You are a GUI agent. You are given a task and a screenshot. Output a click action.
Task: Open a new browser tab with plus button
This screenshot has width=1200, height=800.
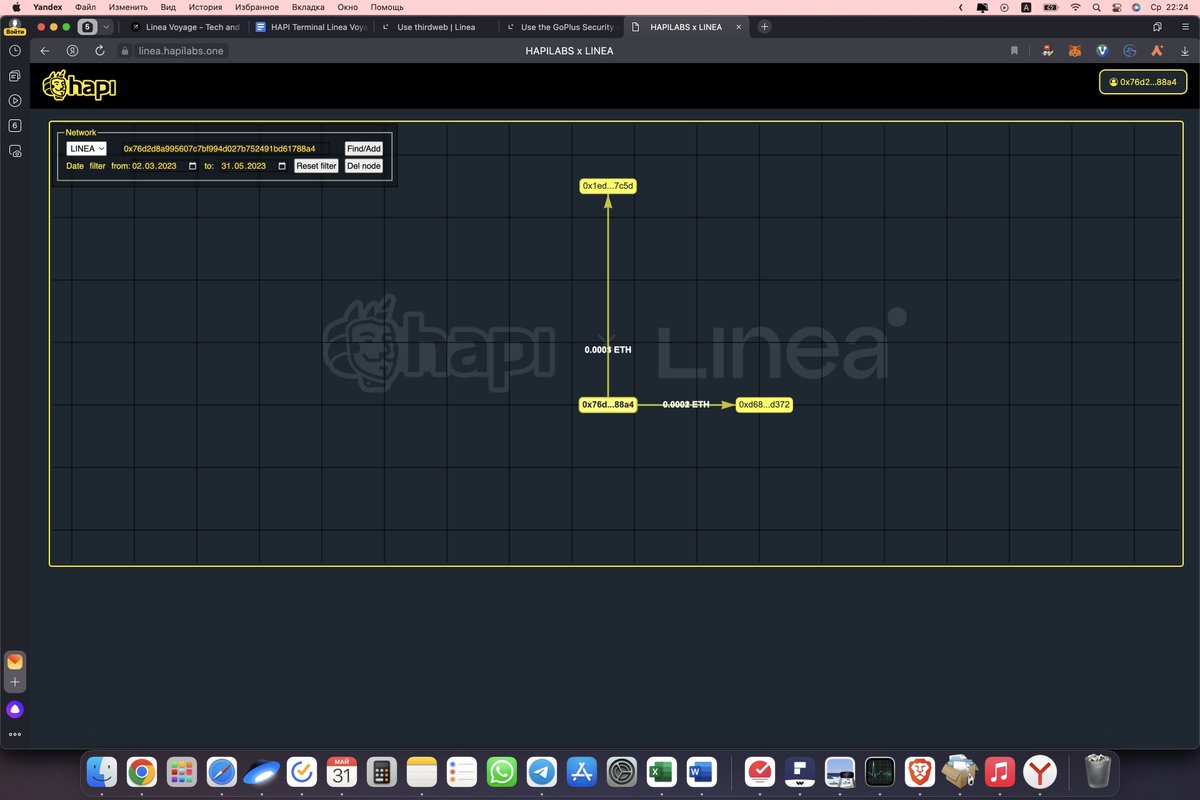click(765, 27)
